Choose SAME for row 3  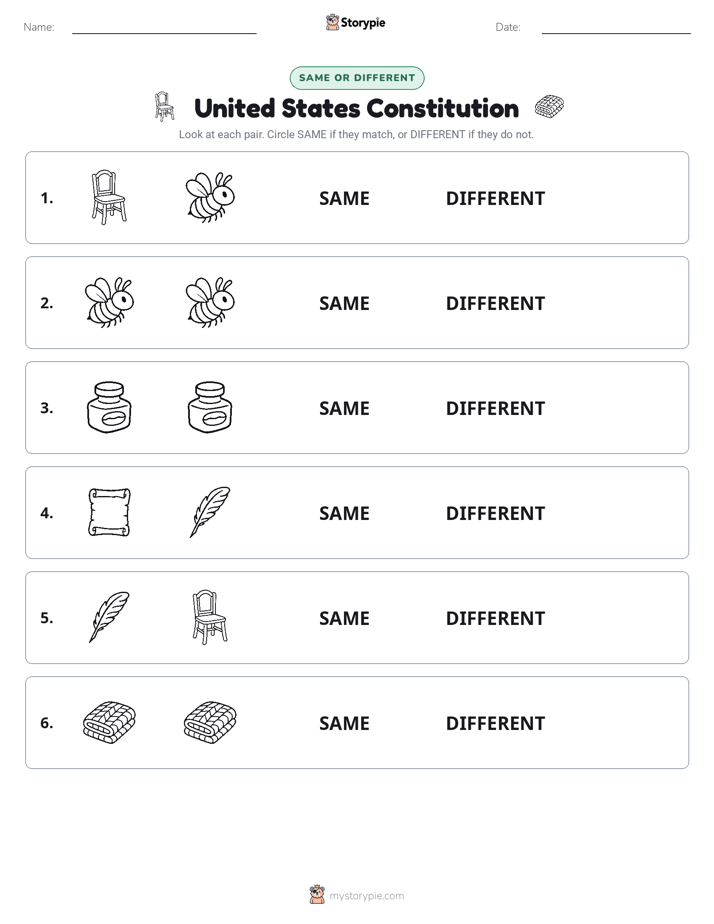[x=344, y=408]
